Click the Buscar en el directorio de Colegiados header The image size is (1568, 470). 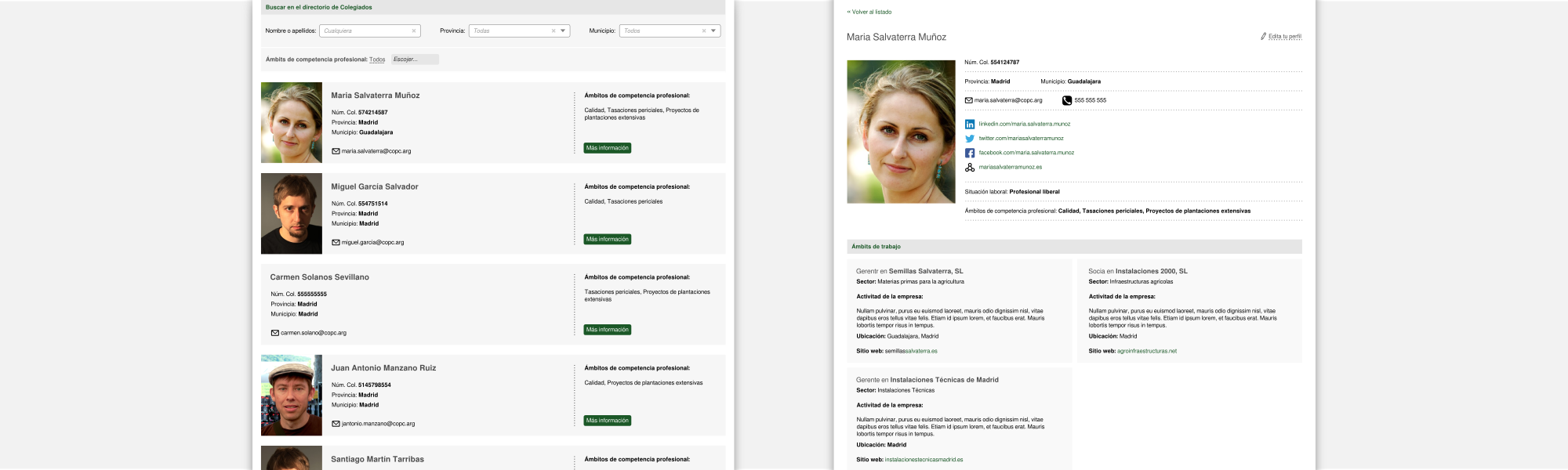click(493, 7)
